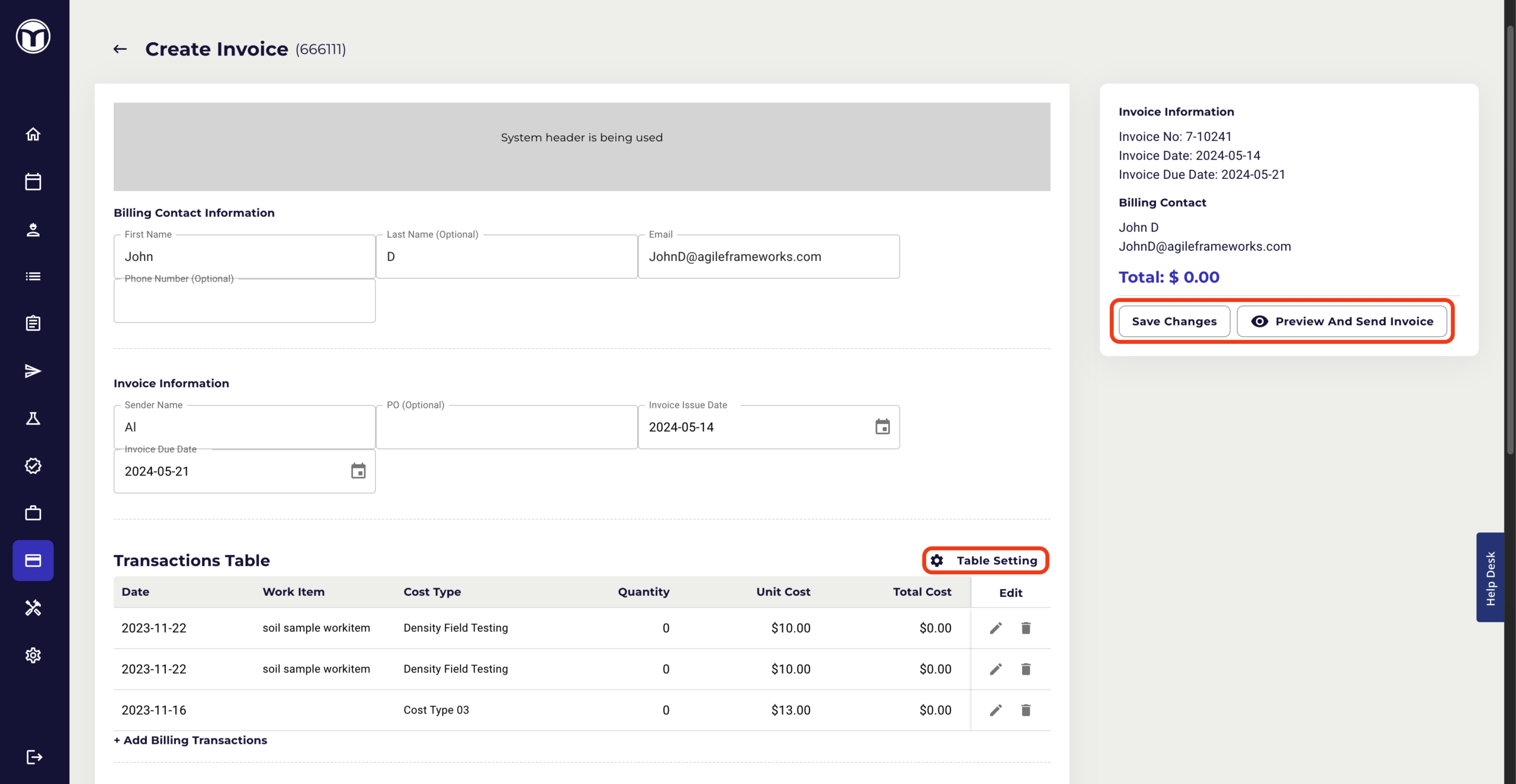Open the tools/hammer sidebar icon
Viewport: 1516px width, 784px height.
point(33,608)
